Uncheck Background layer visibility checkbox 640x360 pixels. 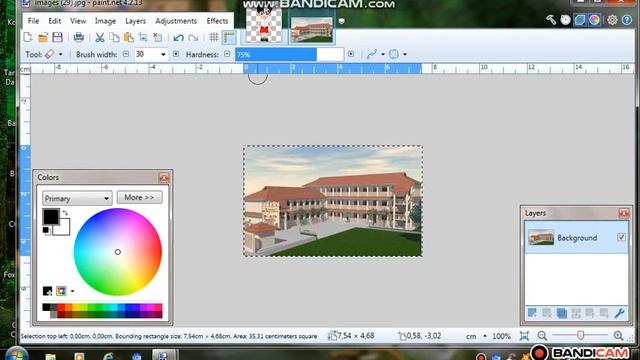[x=621, y=237]
